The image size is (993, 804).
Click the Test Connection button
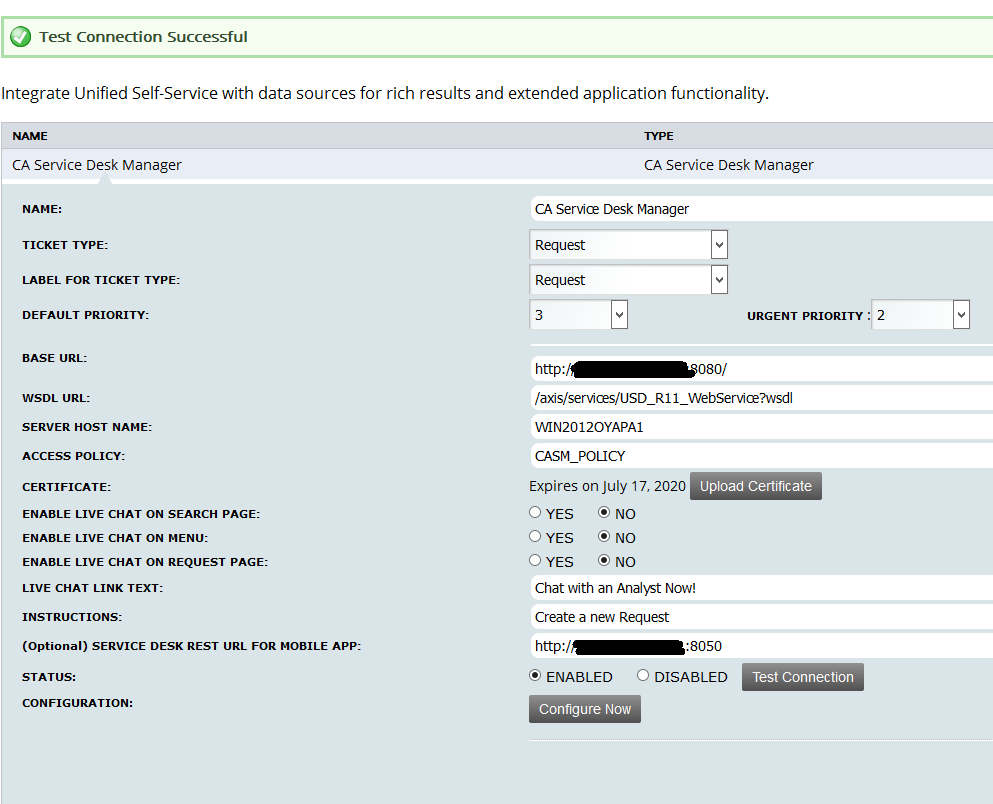[802, 677]
